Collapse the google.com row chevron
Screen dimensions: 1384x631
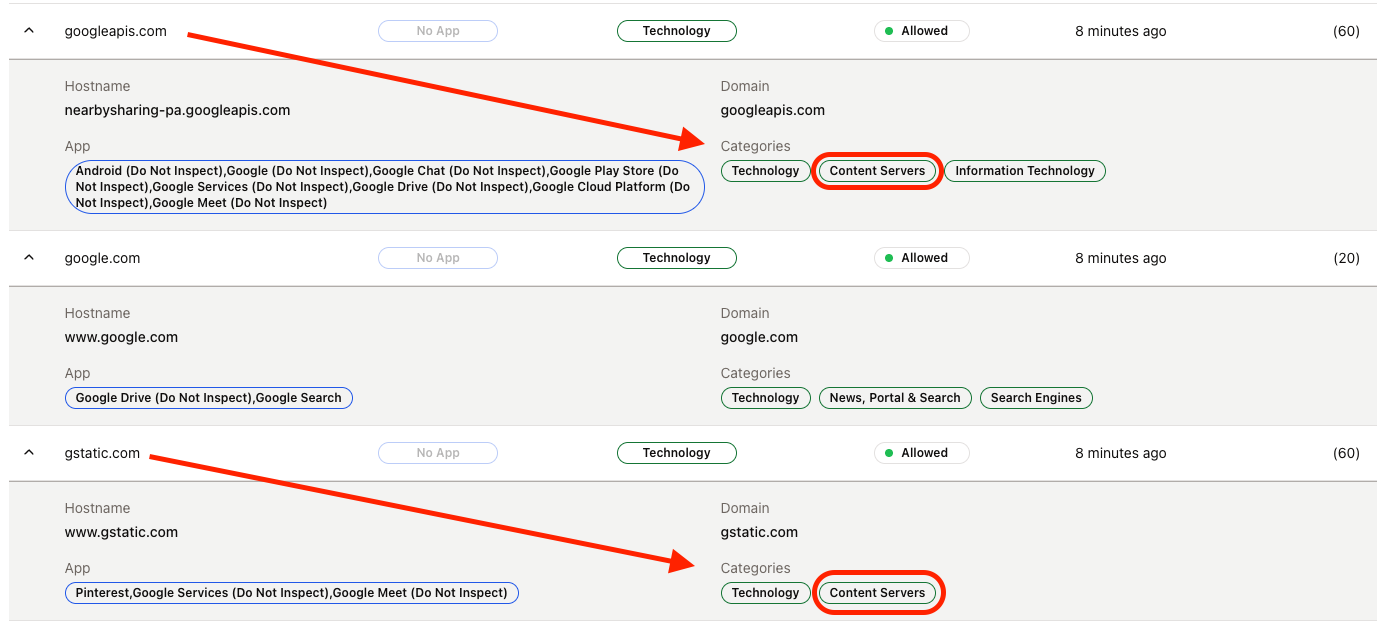(x=29, y=258)
